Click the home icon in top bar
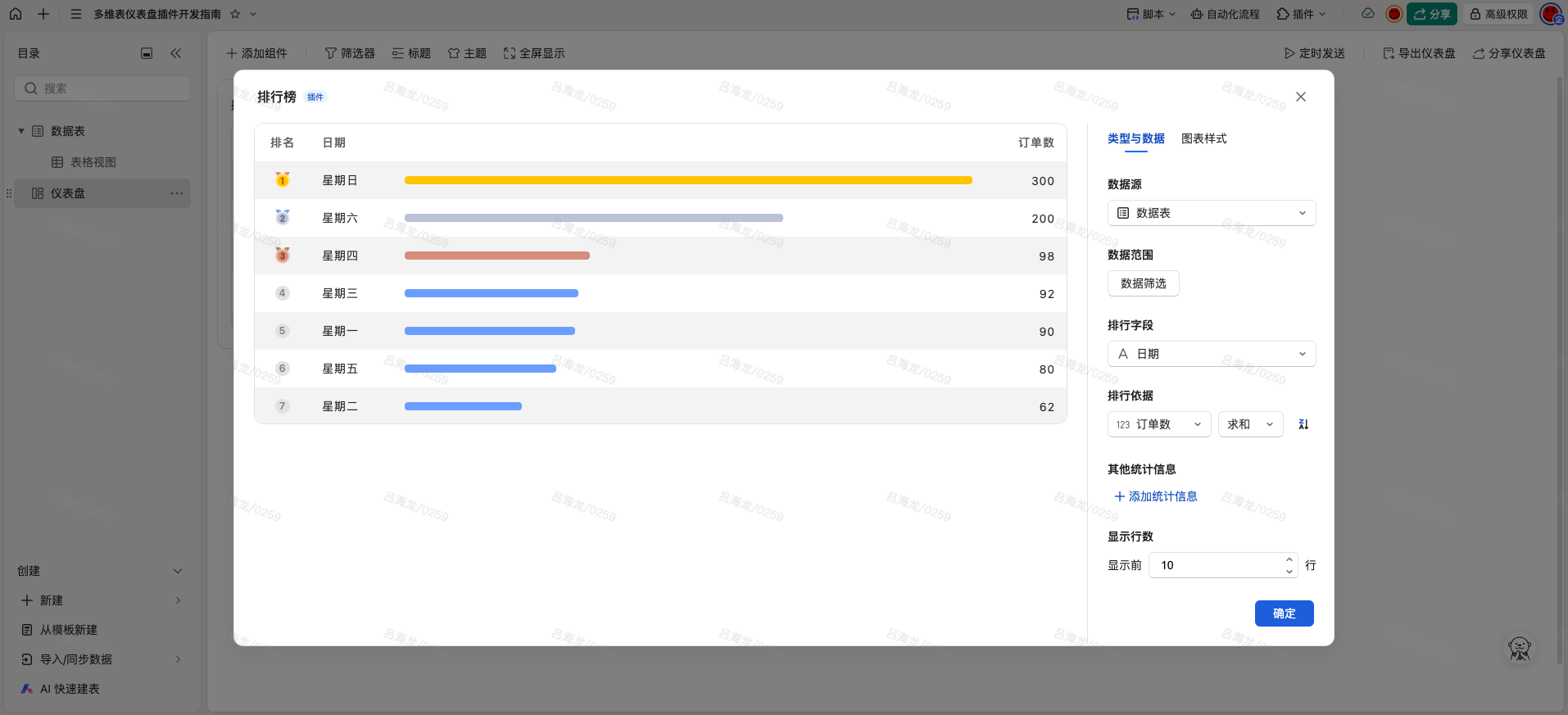The width and height of the screenshot is (1568, 715). click(16, 14)
